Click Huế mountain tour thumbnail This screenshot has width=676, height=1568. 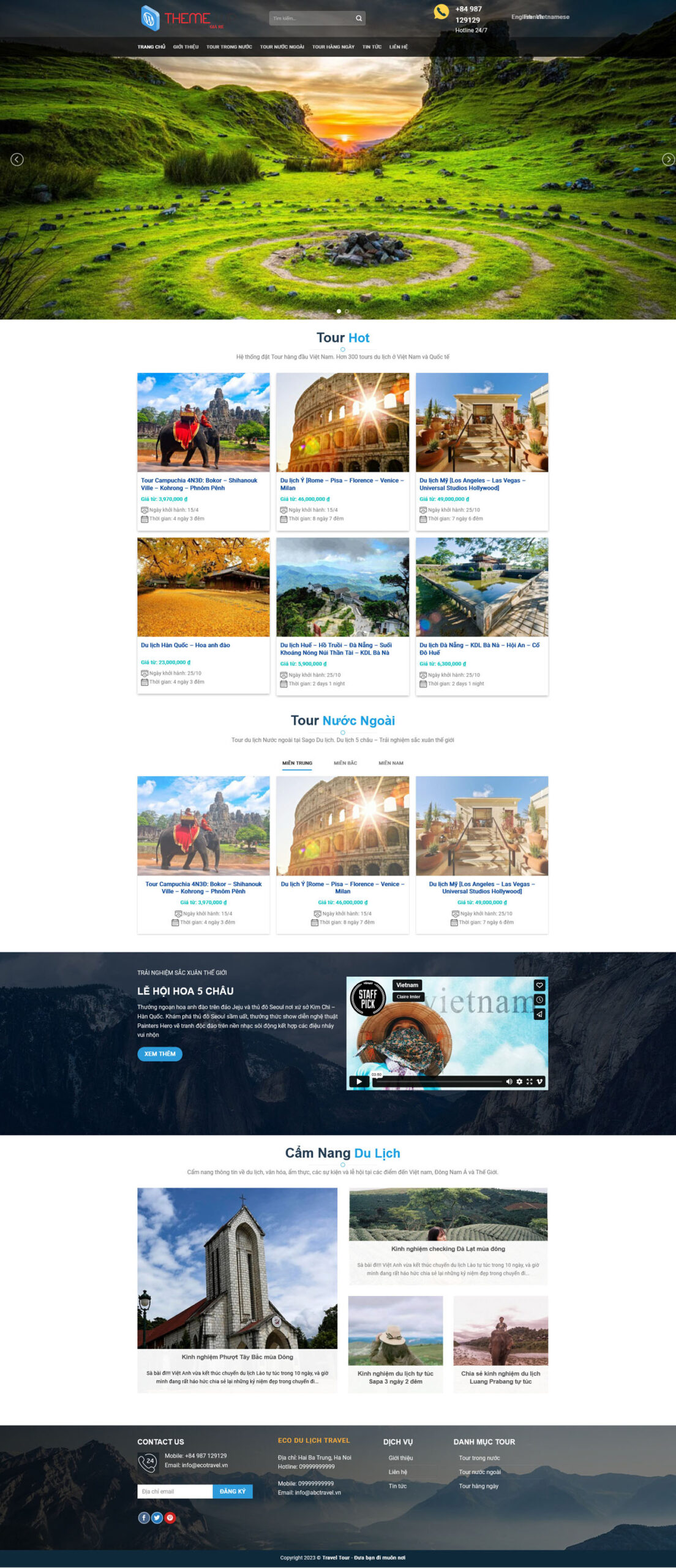(x=343, y=587)
